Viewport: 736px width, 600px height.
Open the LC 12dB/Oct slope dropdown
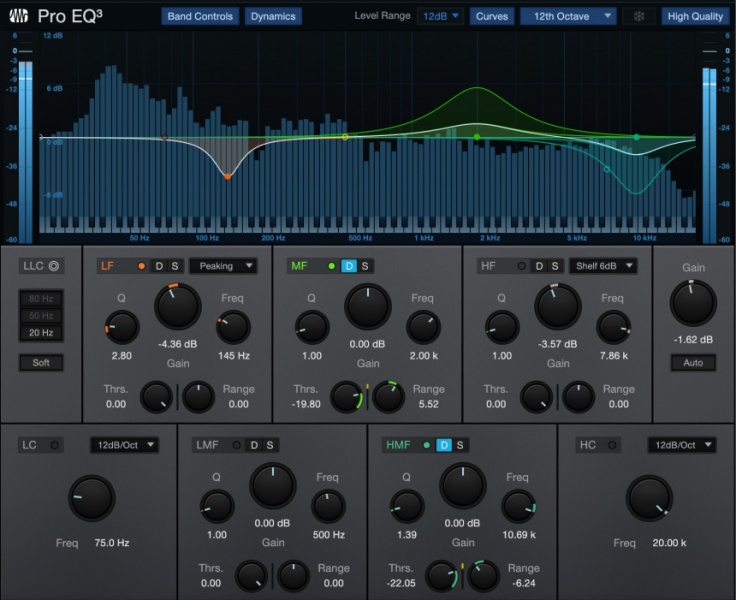(124, 445)
